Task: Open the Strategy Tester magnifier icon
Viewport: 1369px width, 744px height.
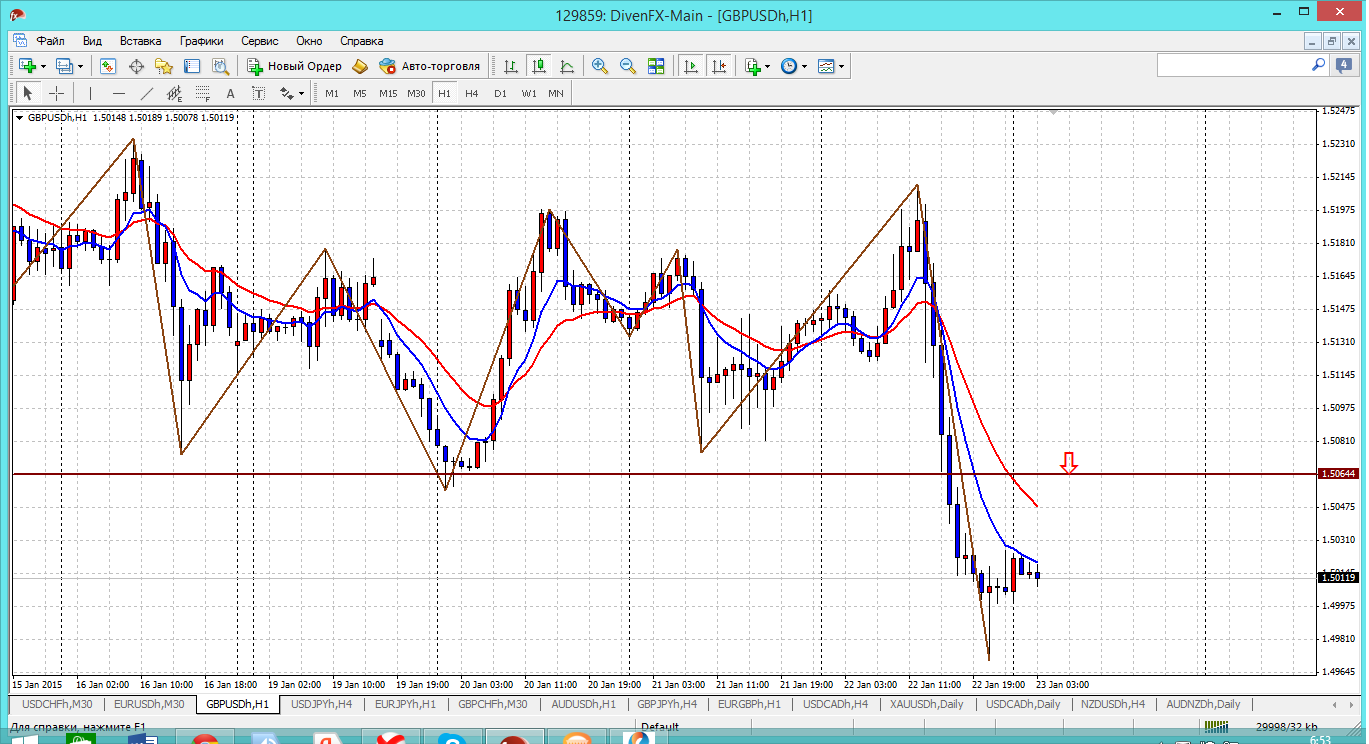Action: [x=221, y=66]
